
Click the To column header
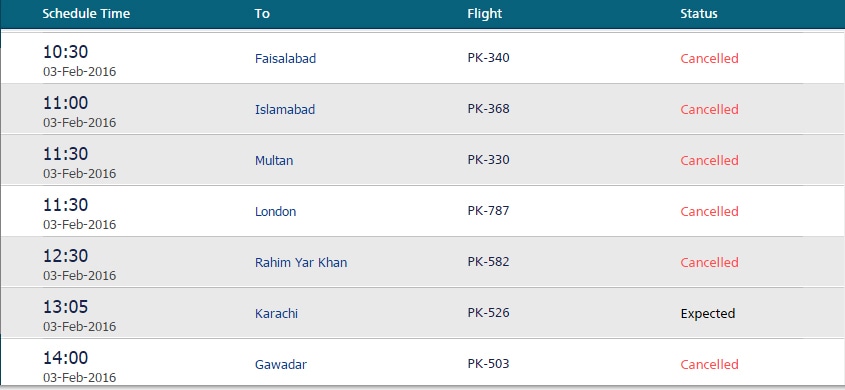click(262, 13)
